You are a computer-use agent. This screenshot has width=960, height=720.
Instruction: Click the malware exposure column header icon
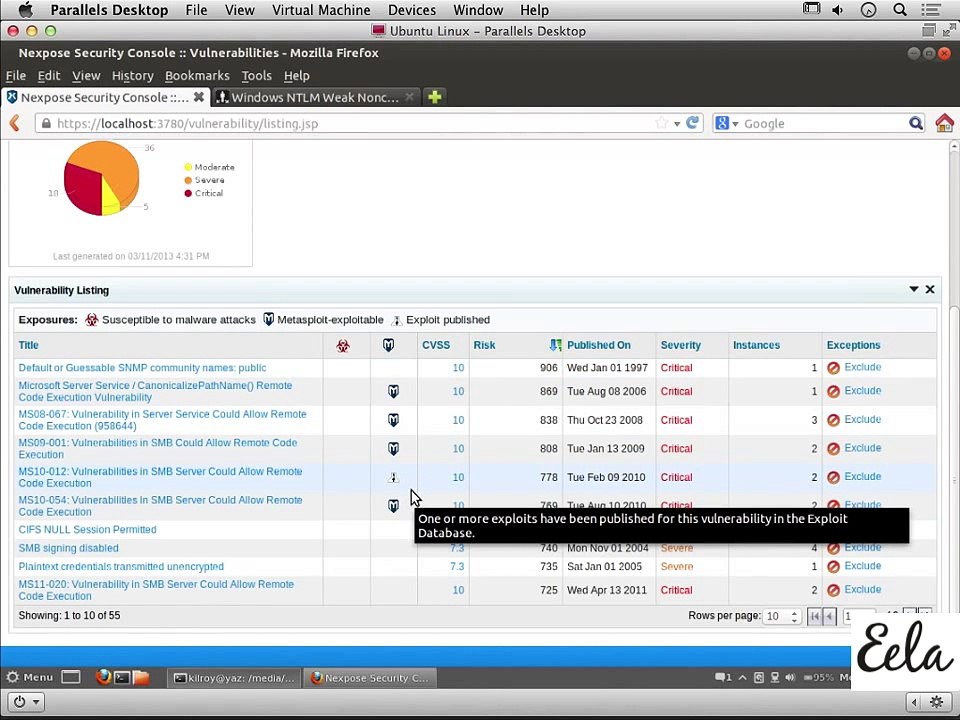point(343,346)
